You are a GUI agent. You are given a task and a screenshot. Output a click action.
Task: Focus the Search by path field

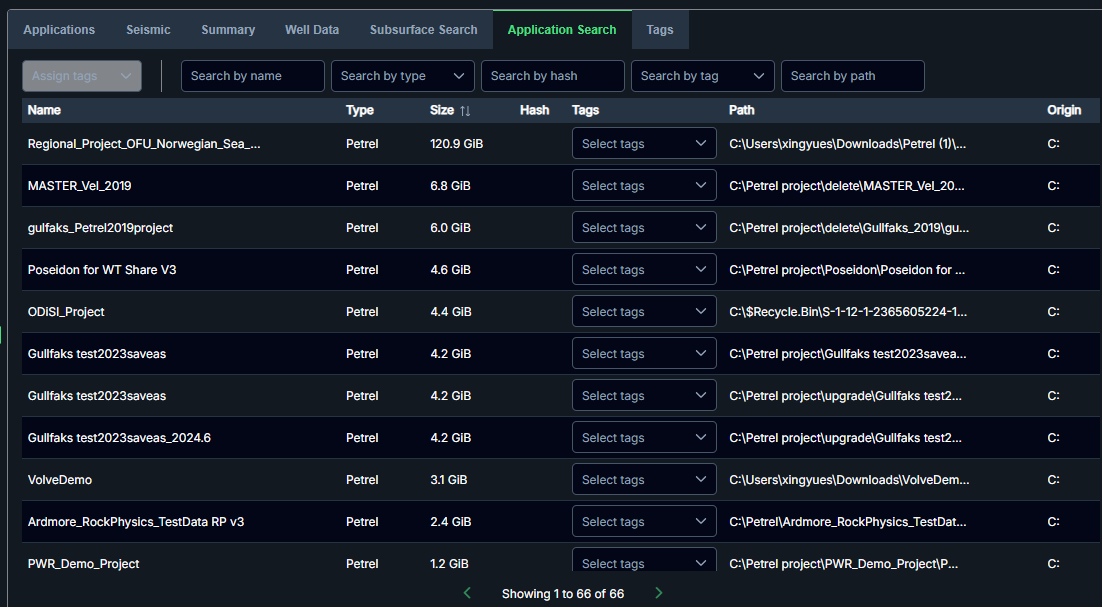point(853,76)
